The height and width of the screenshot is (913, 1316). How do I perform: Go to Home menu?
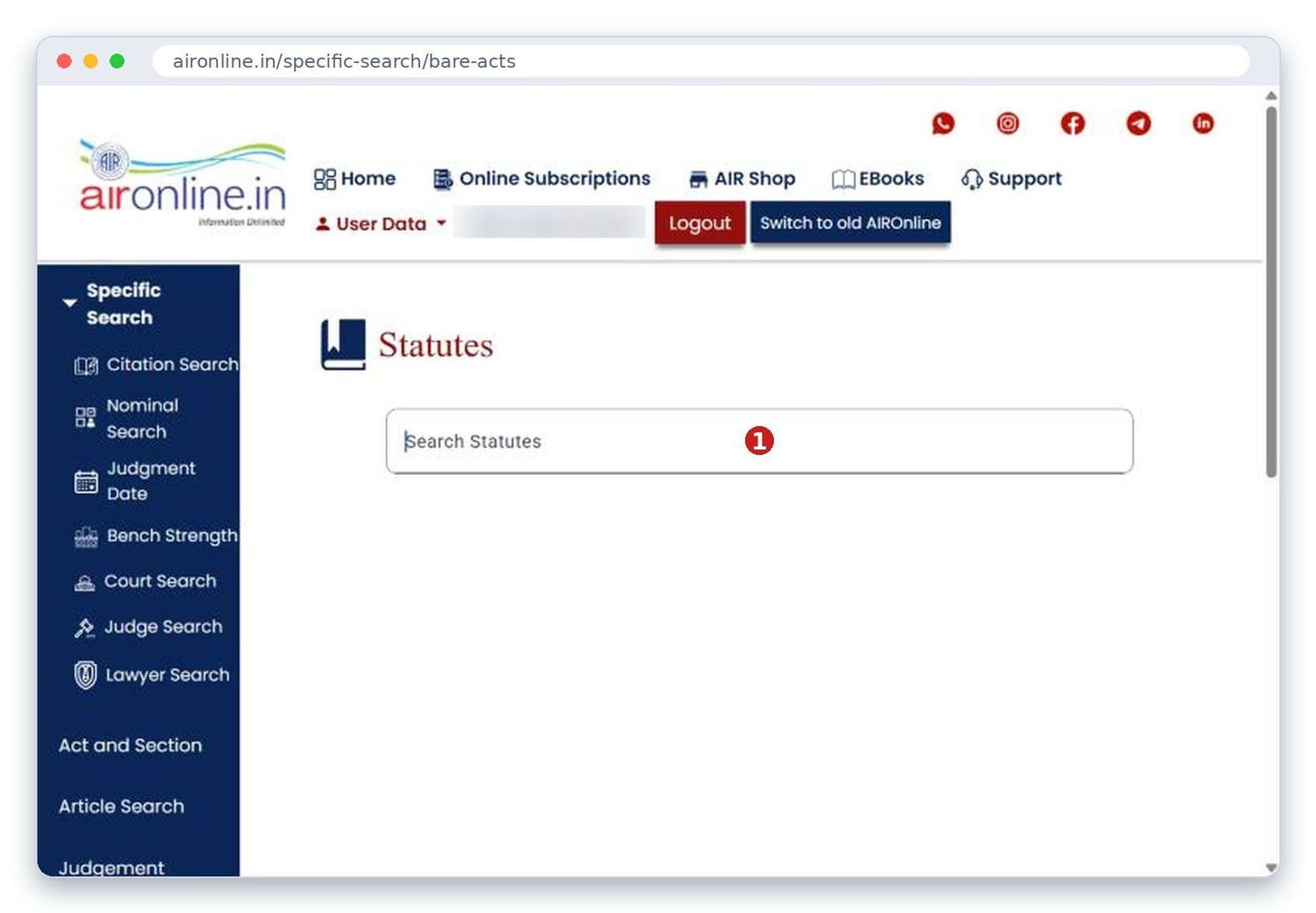tap(355, 179)
